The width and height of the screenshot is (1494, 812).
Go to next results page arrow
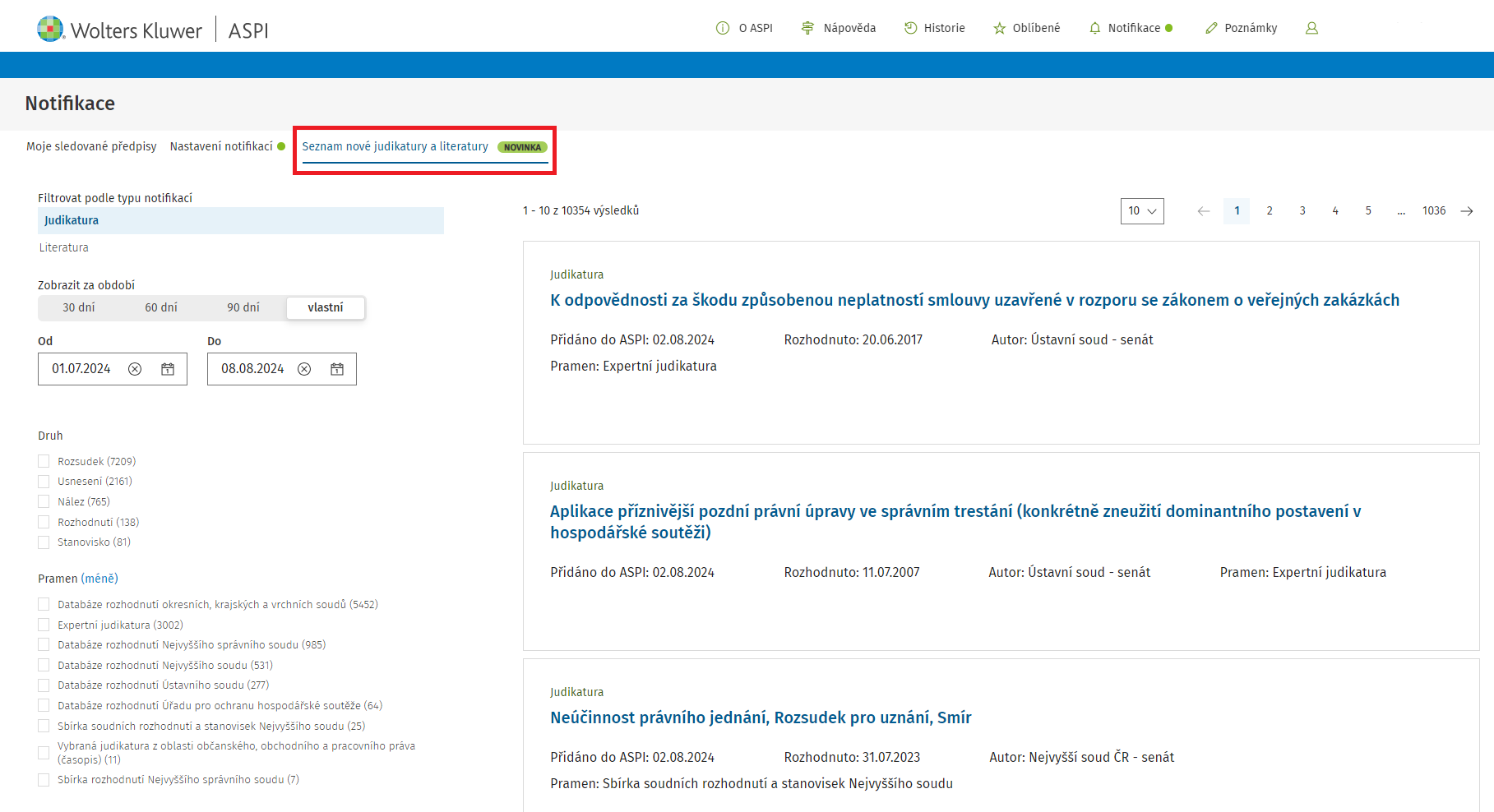(x=1466, y=211)
